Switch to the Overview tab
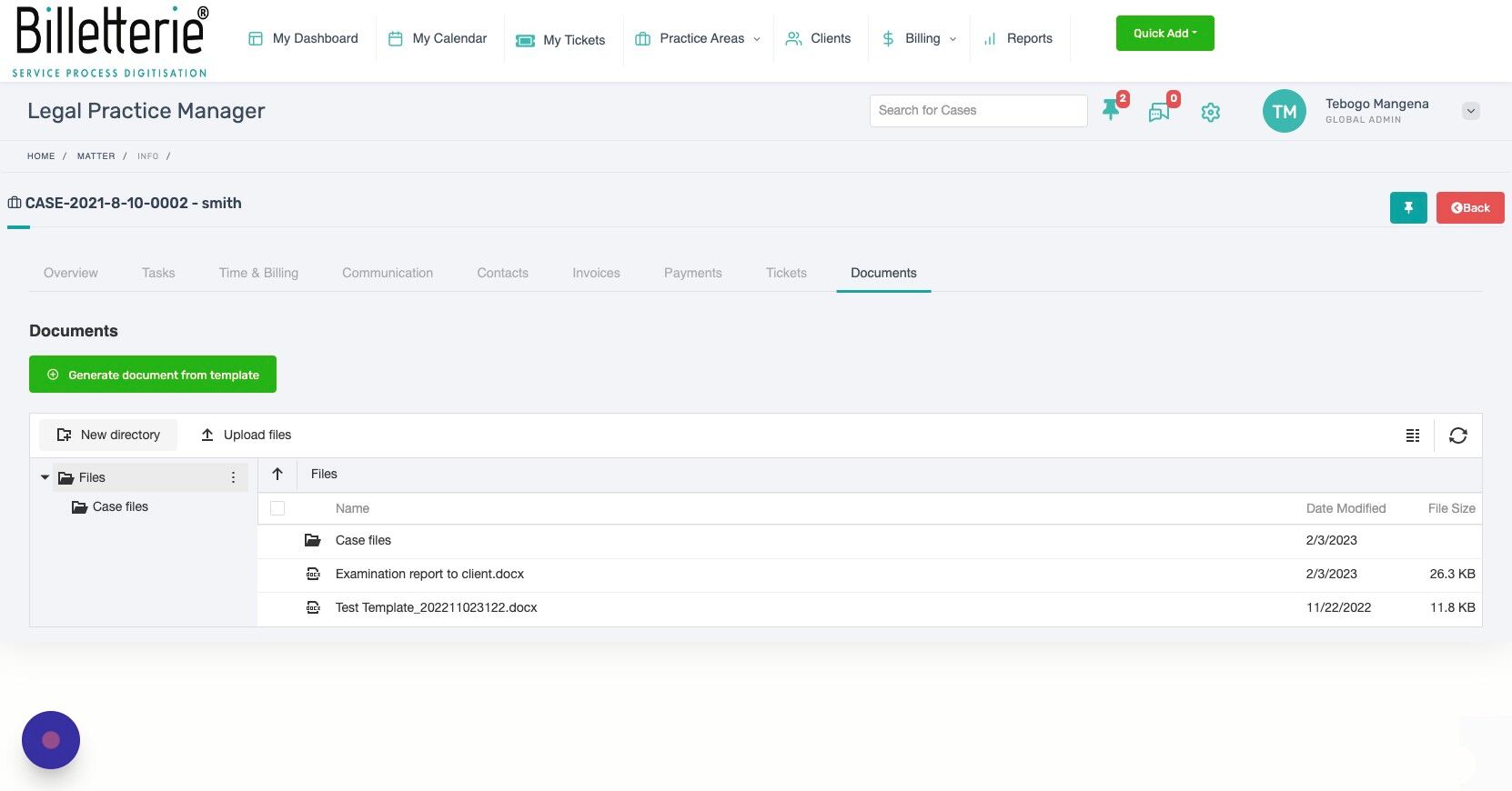The image size is (1512, 791). [71, 273]
